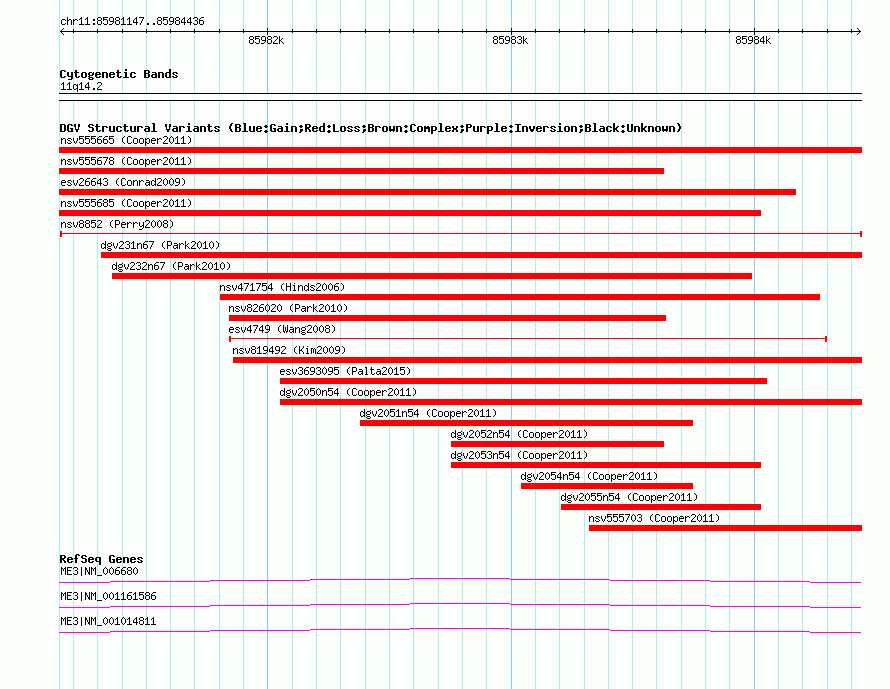890x689 pixels.
Task: Click the red bar under dgv2054n54
Action: click(x=607, y=486)
